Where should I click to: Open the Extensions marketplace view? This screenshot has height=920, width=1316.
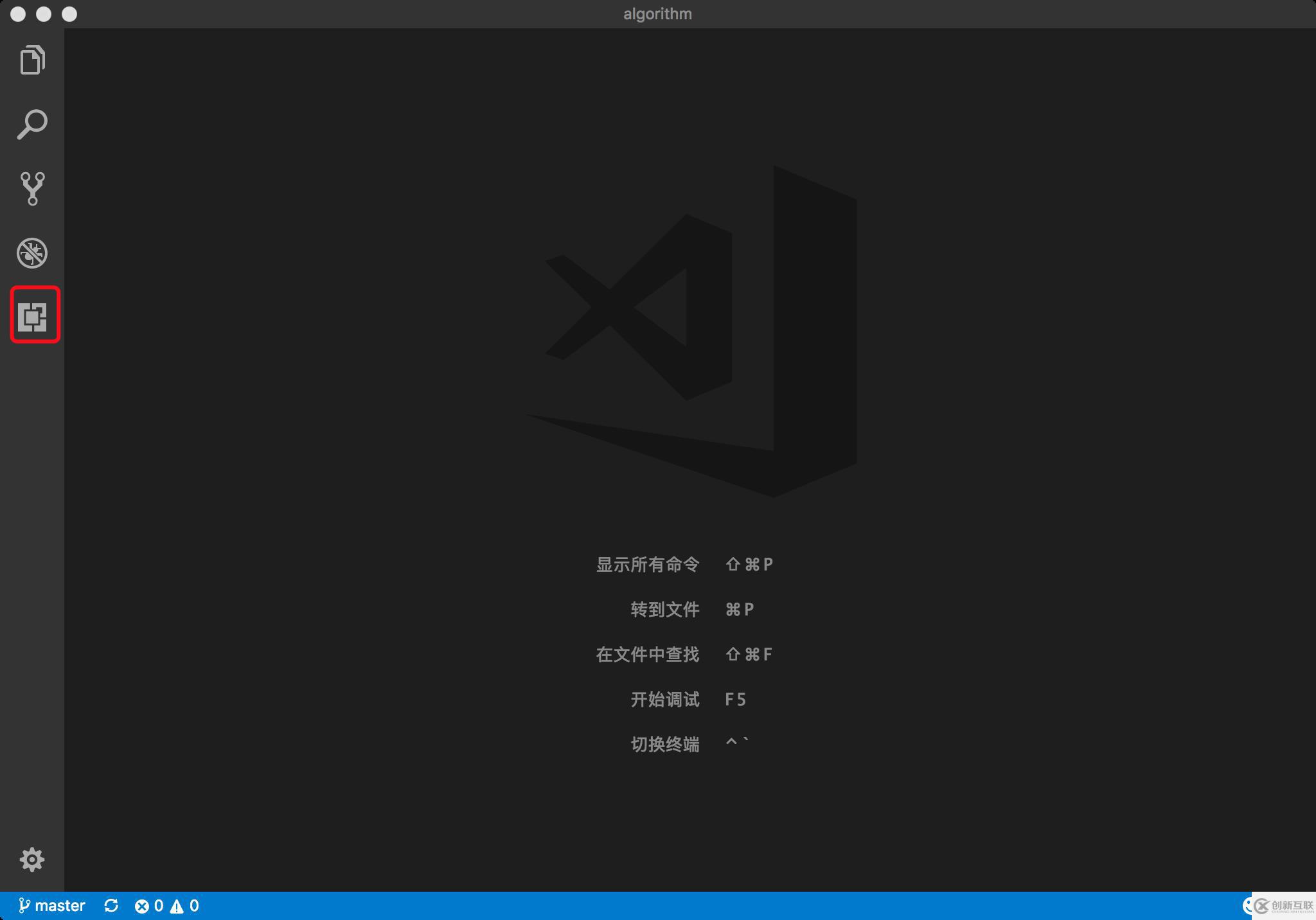coord(32,317)
